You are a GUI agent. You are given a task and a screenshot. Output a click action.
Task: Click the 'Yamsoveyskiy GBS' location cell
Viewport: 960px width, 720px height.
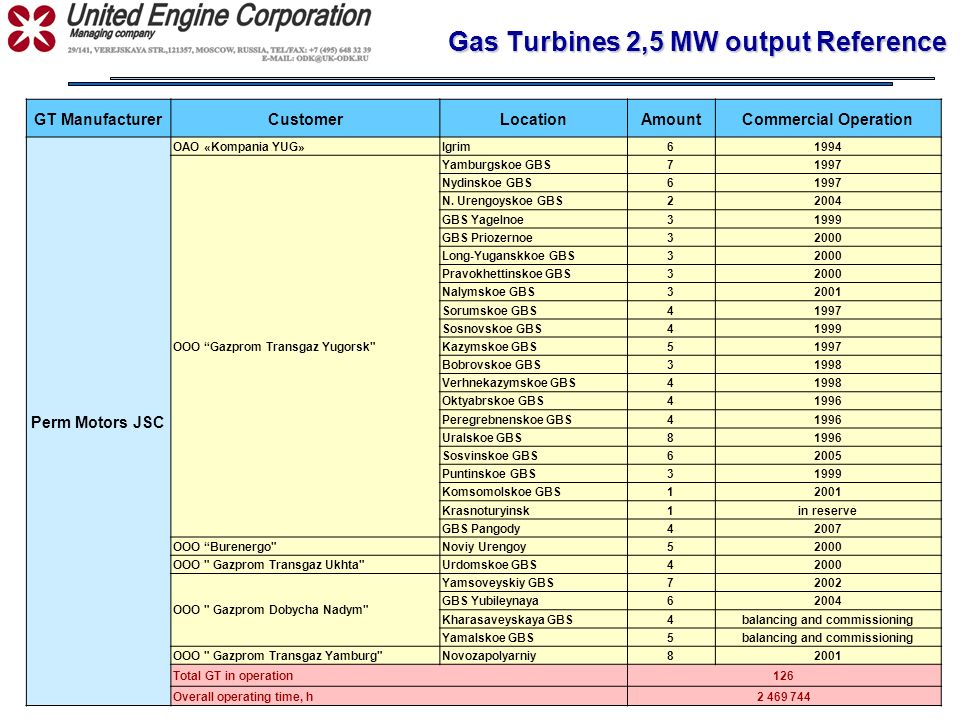(533, 583)
